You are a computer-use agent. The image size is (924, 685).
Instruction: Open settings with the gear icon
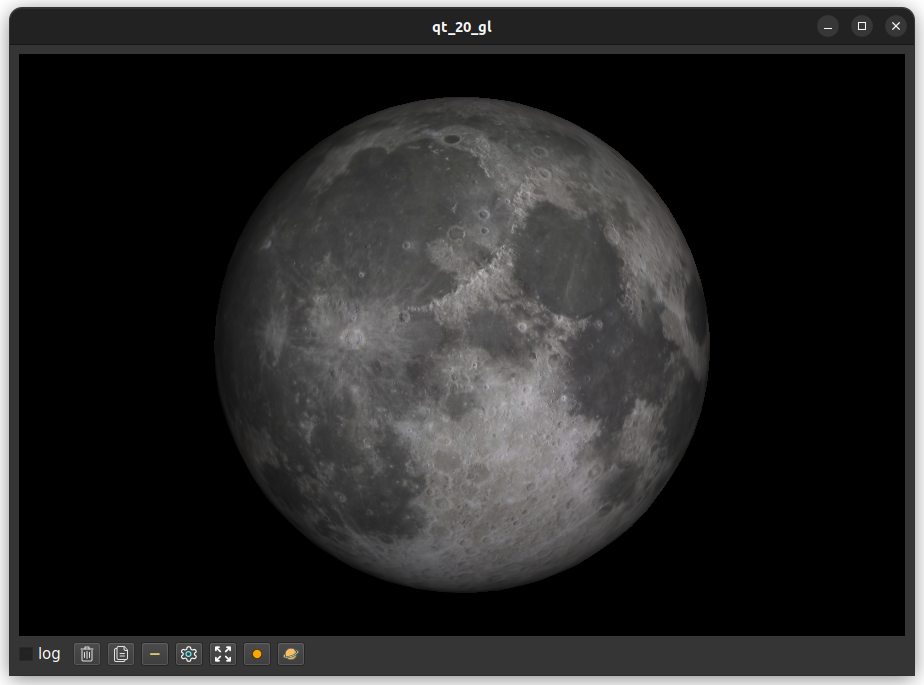point(189,654)
